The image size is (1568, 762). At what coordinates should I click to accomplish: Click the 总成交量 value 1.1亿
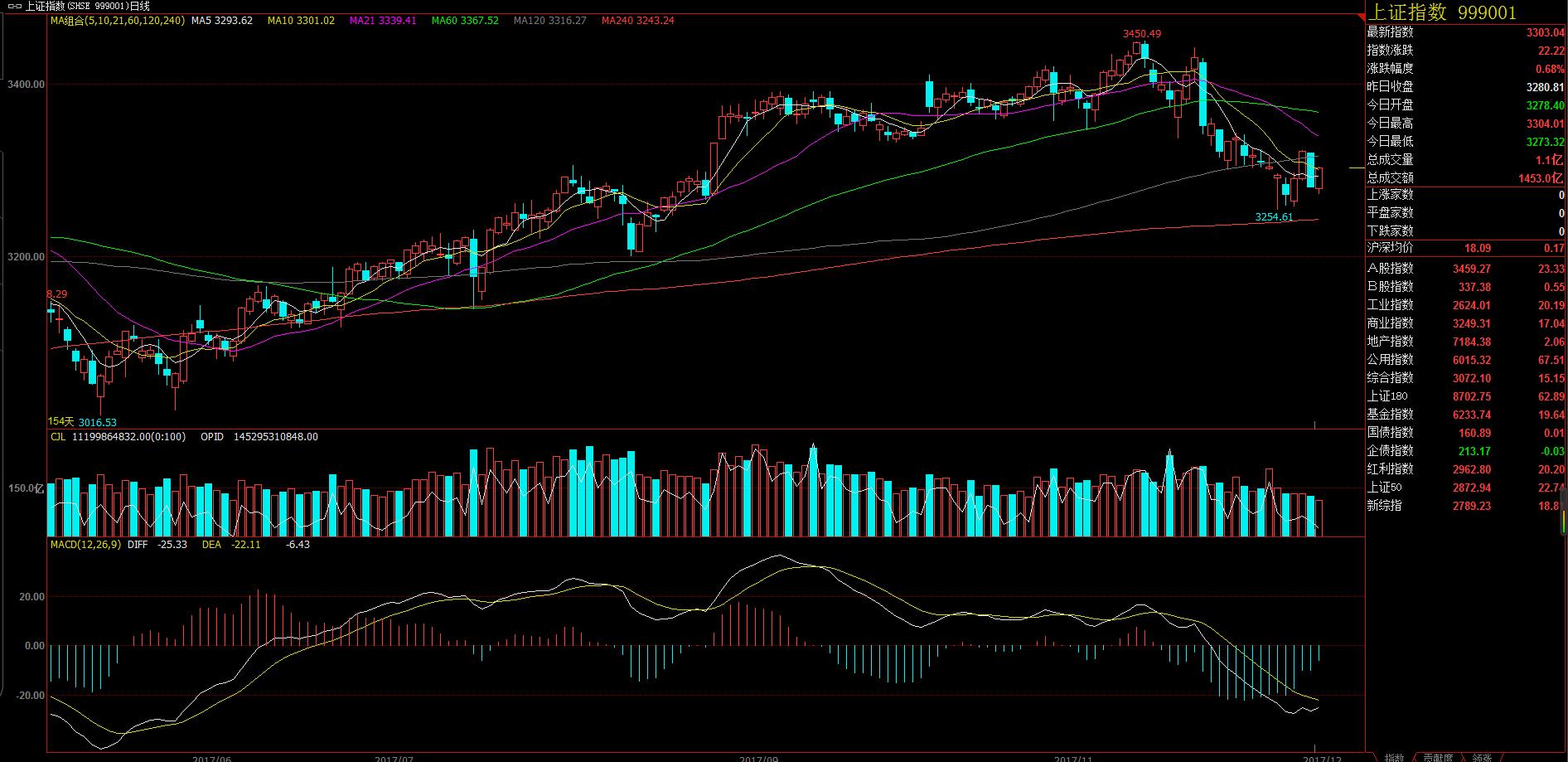pyautogui.click(x=1549, y=160)
